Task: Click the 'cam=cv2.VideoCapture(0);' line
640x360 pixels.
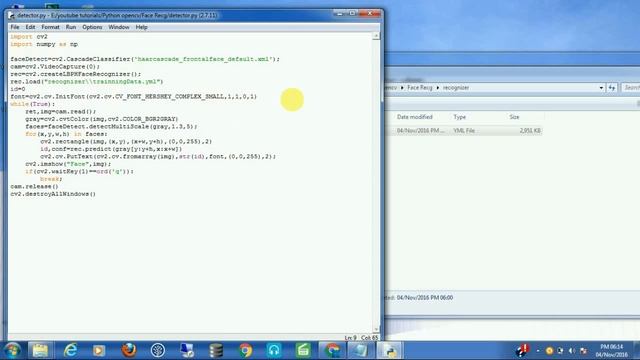Action: point(55,67)
